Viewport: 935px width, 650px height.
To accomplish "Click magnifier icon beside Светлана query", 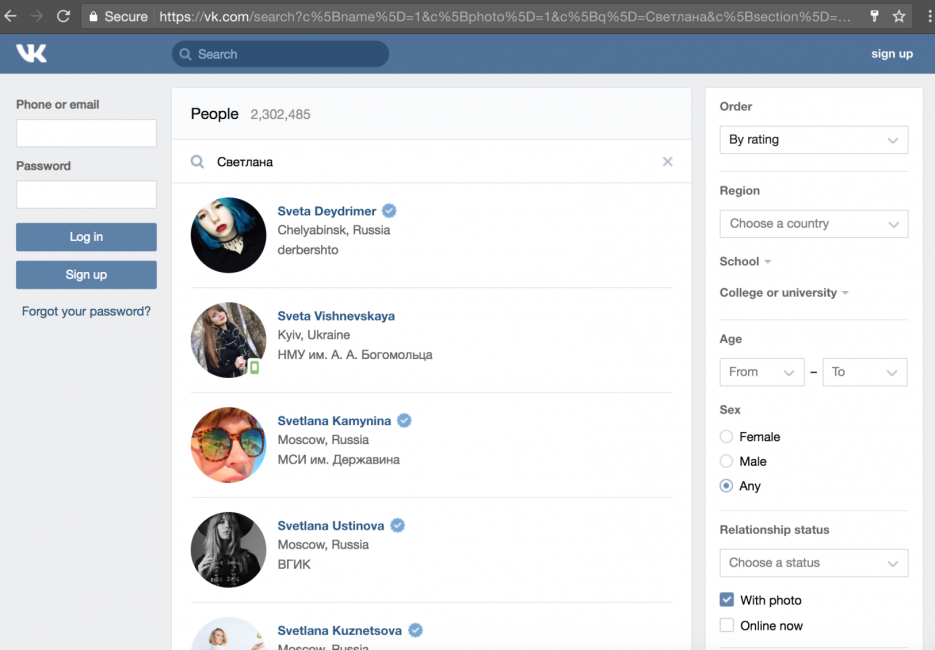I will pos(198,162).
